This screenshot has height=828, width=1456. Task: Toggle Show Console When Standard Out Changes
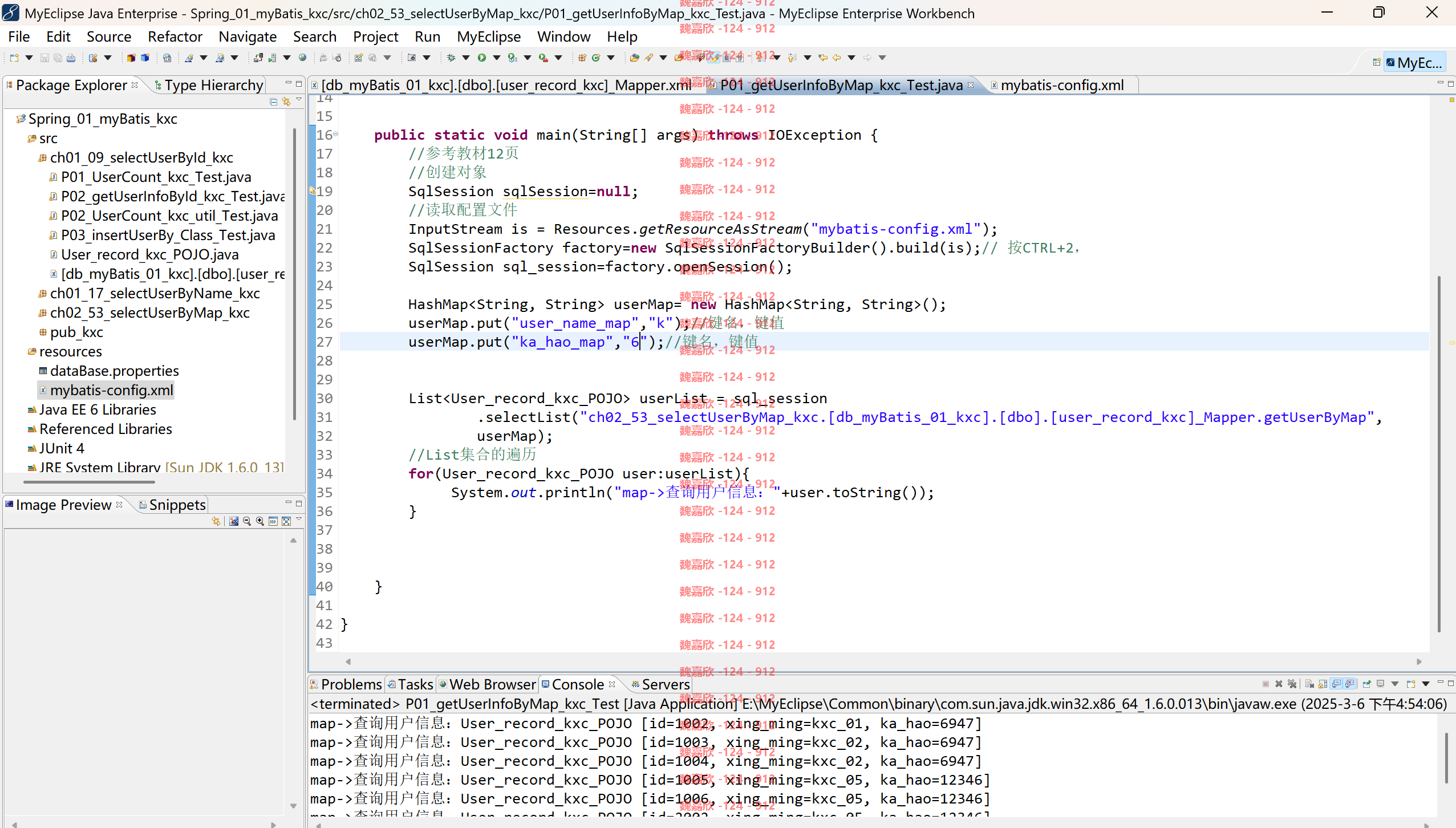tap(1336, 684)
